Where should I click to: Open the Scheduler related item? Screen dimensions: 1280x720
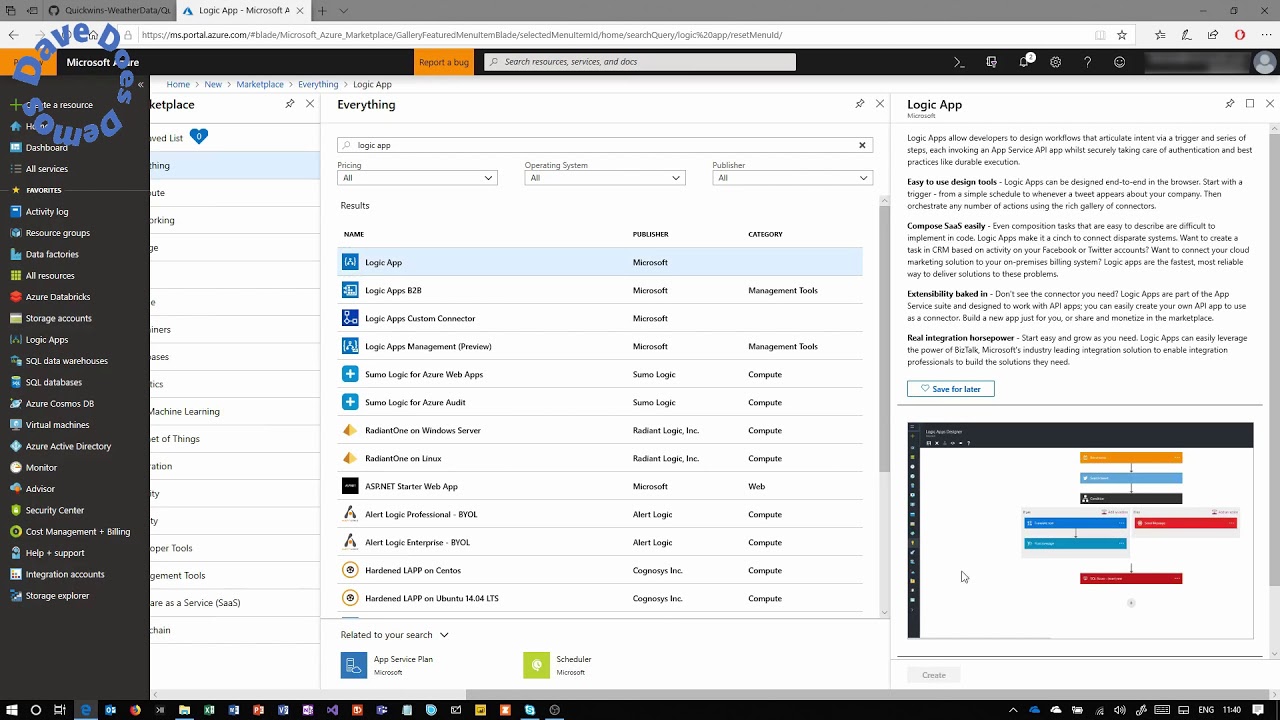(560, 665)
